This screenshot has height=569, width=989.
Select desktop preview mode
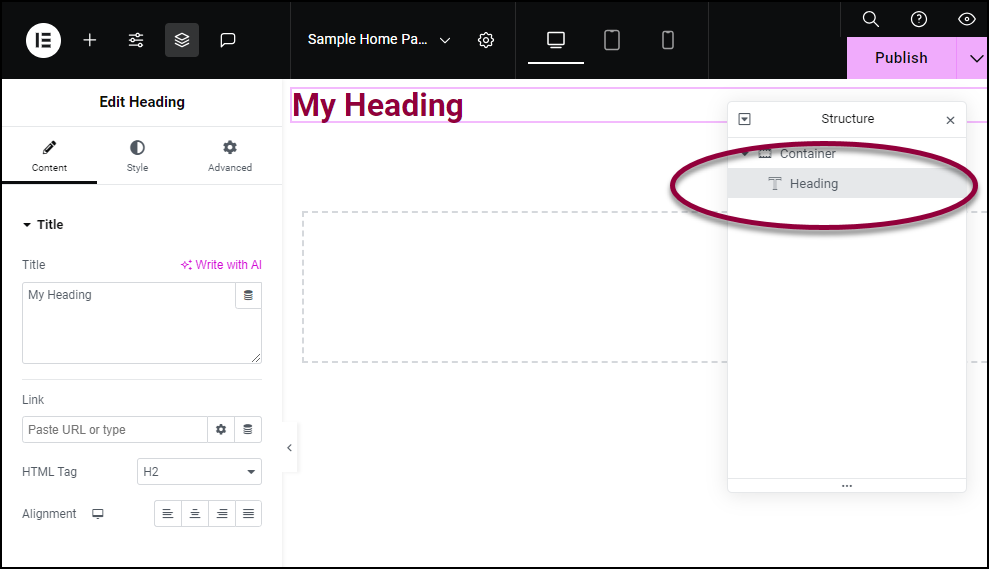(556, 40)
